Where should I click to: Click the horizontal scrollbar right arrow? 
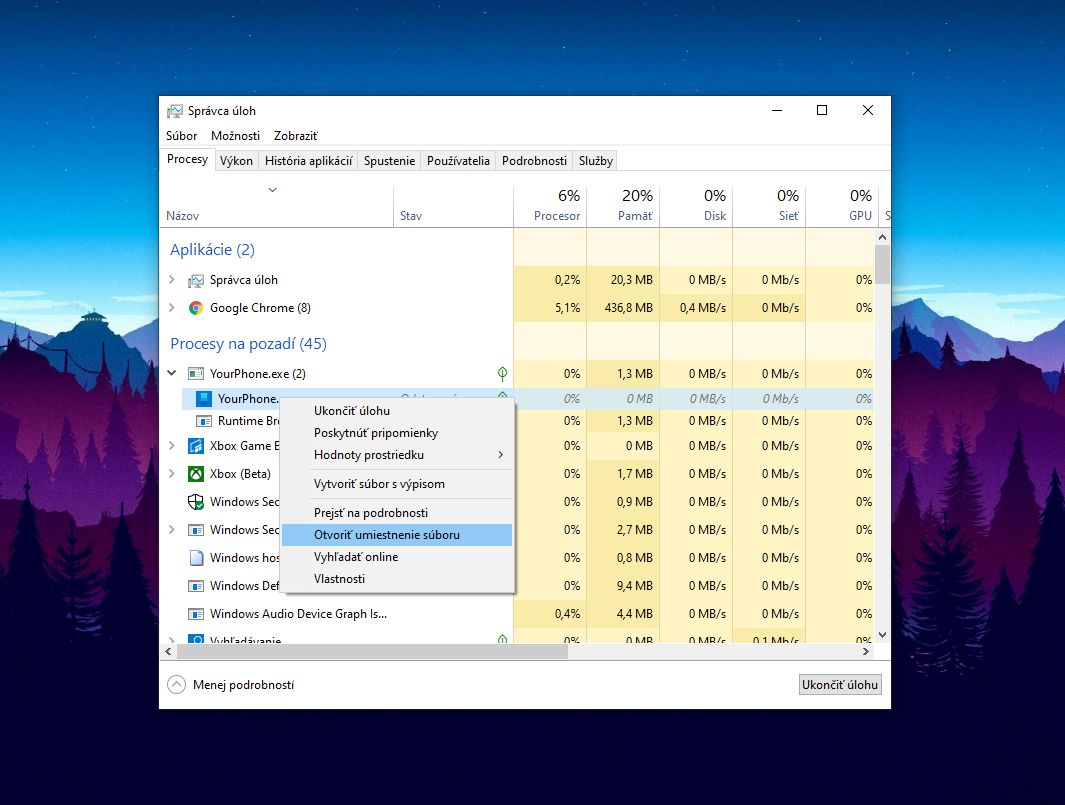(x=866, y=651)
